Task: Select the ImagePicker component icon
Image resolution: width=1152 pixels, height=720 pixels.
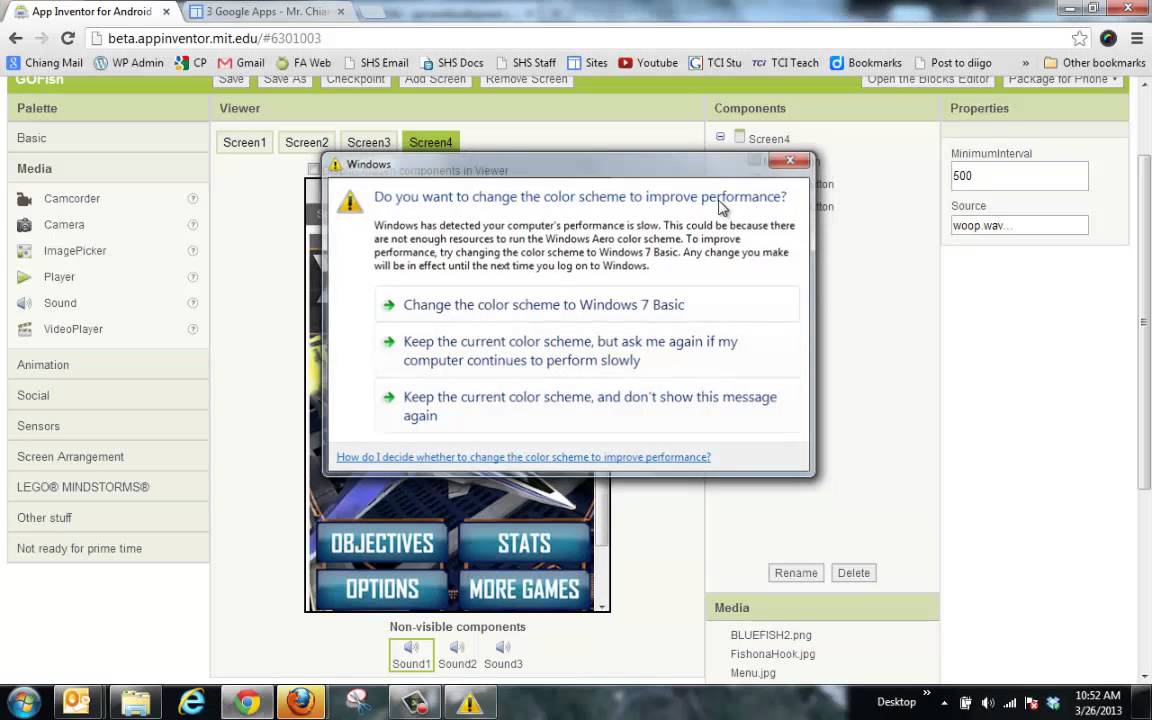Action: (24, 251)
